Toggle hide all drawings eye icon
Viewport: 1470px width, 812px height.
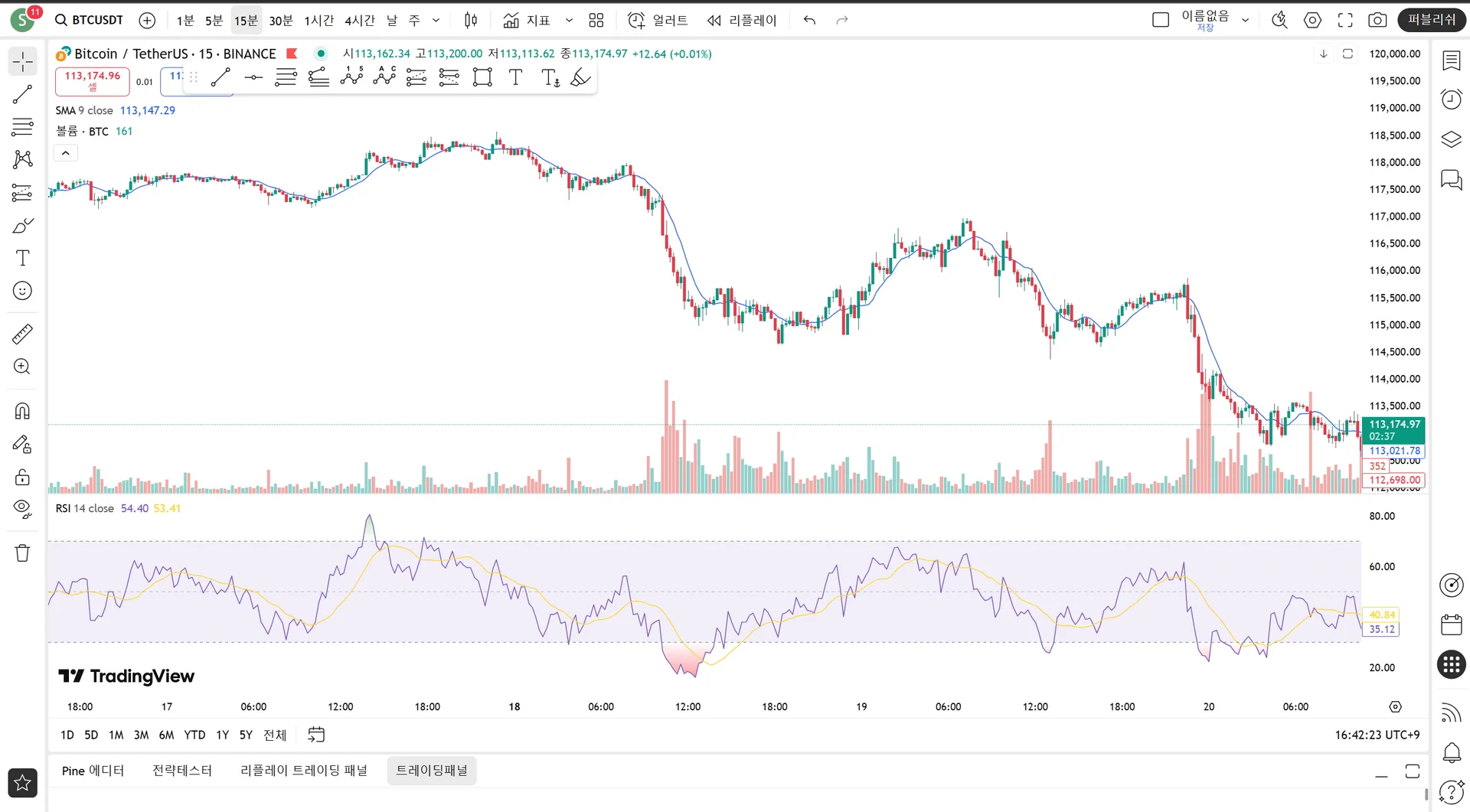22,509
